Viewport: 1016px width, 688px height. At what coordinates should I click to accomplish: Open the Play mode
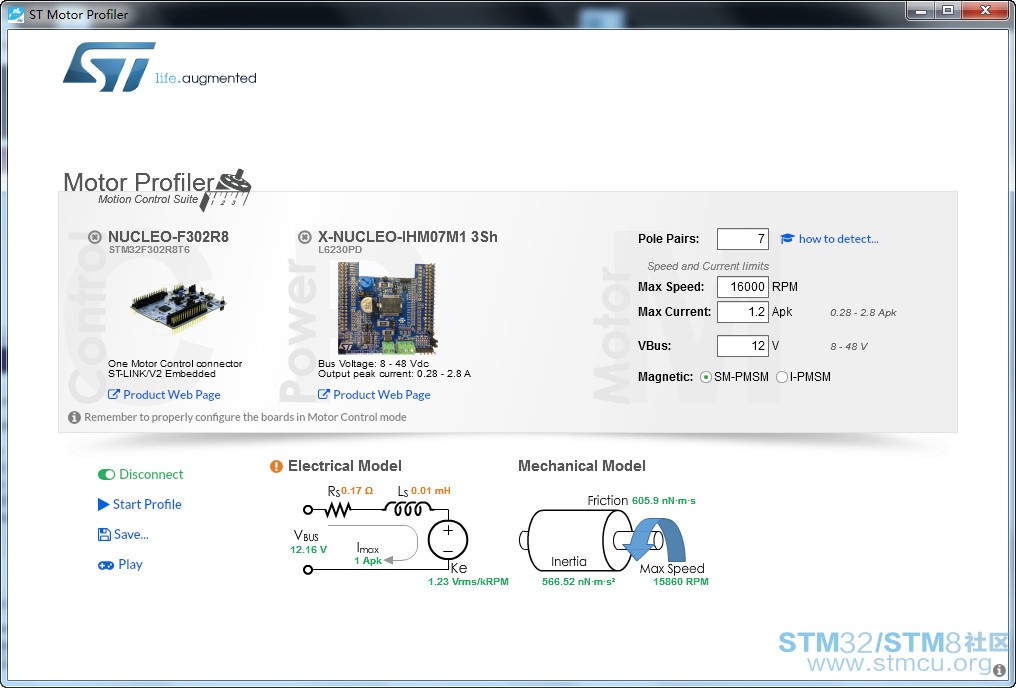tap(120, 564)
